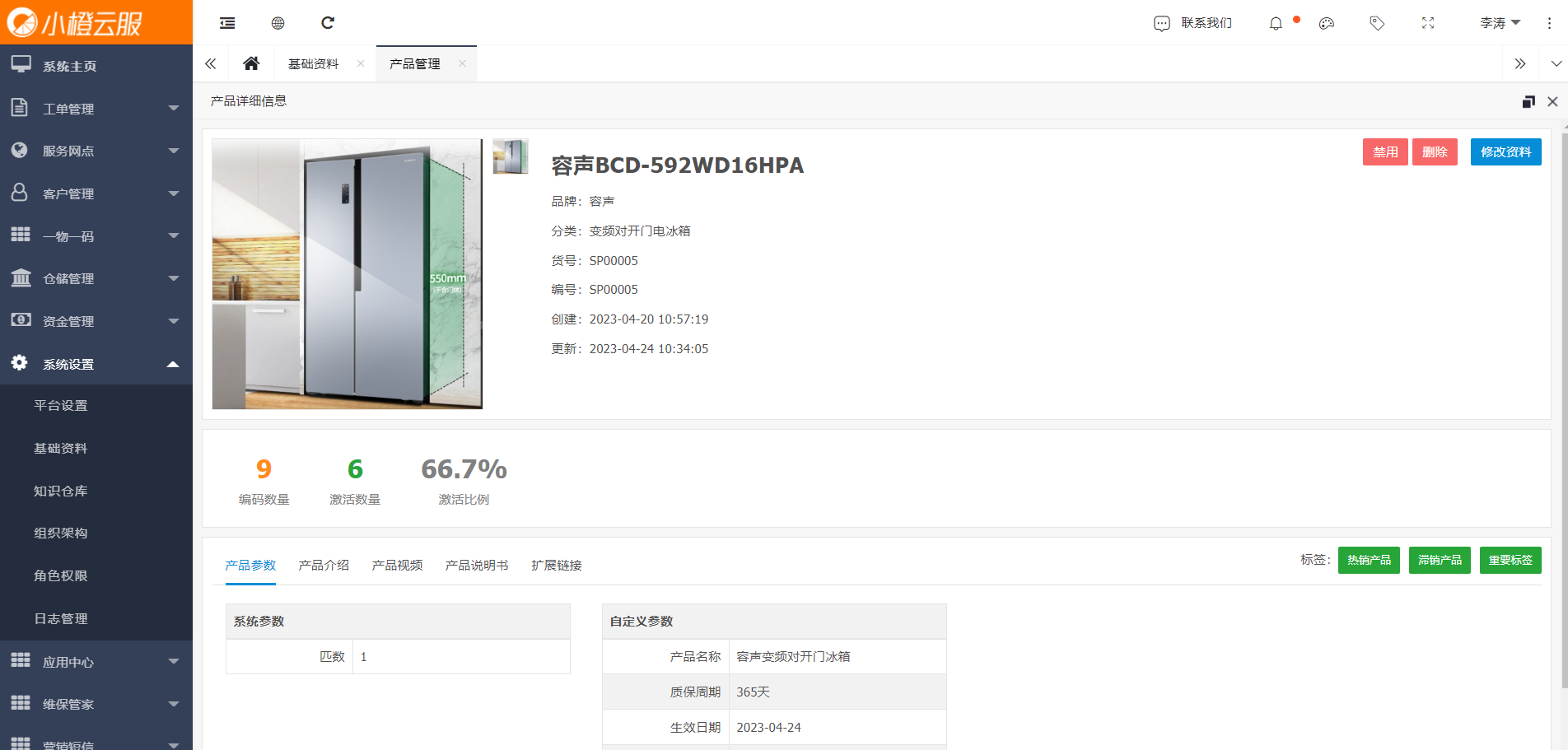Viewport: 1568px width, 750px height.
Task: Select the 产品参数 tab
Action: point(250,566)
